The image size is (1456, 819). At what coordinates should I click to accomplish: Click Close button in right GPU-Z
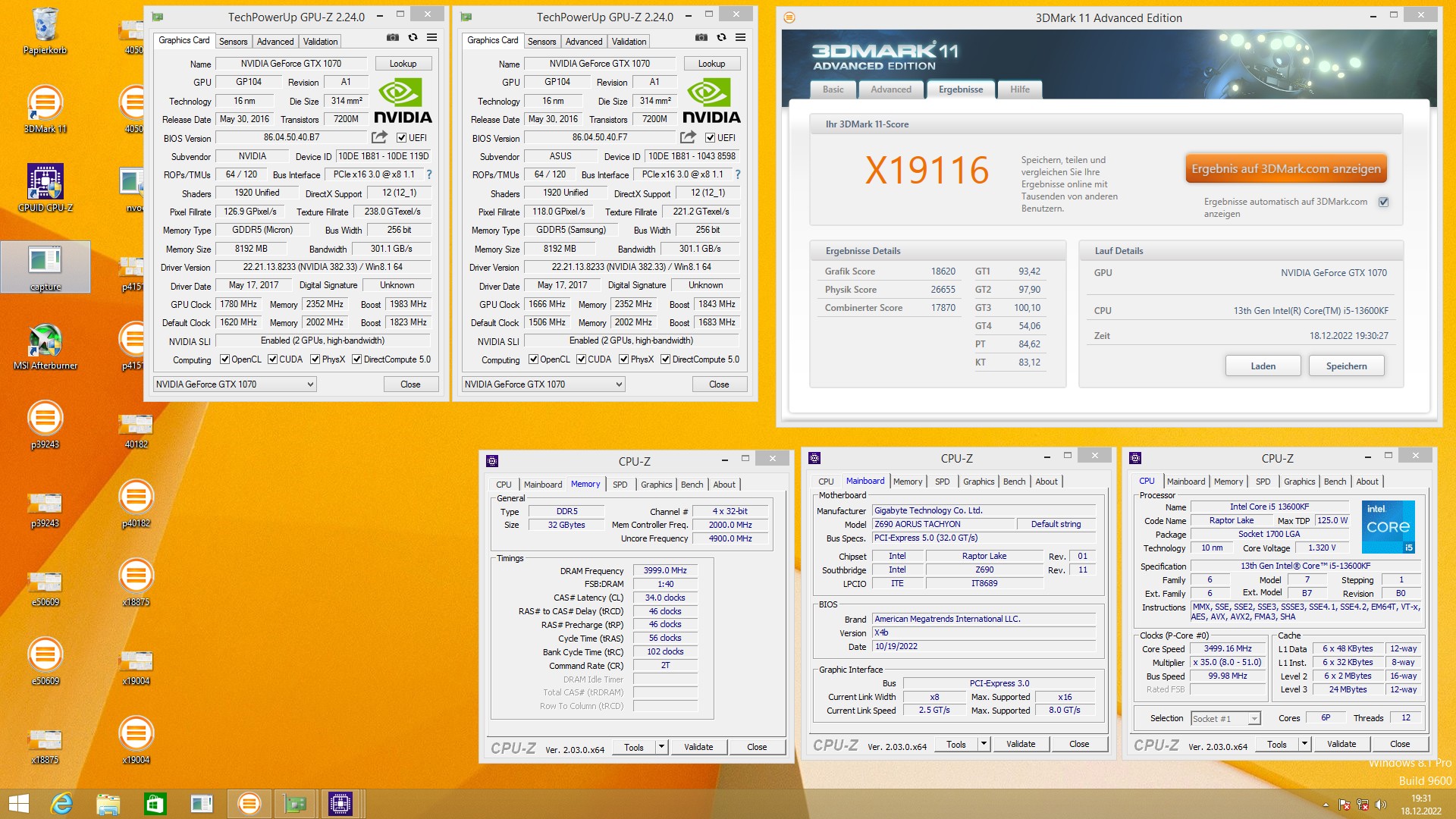[x=718, y=384]
